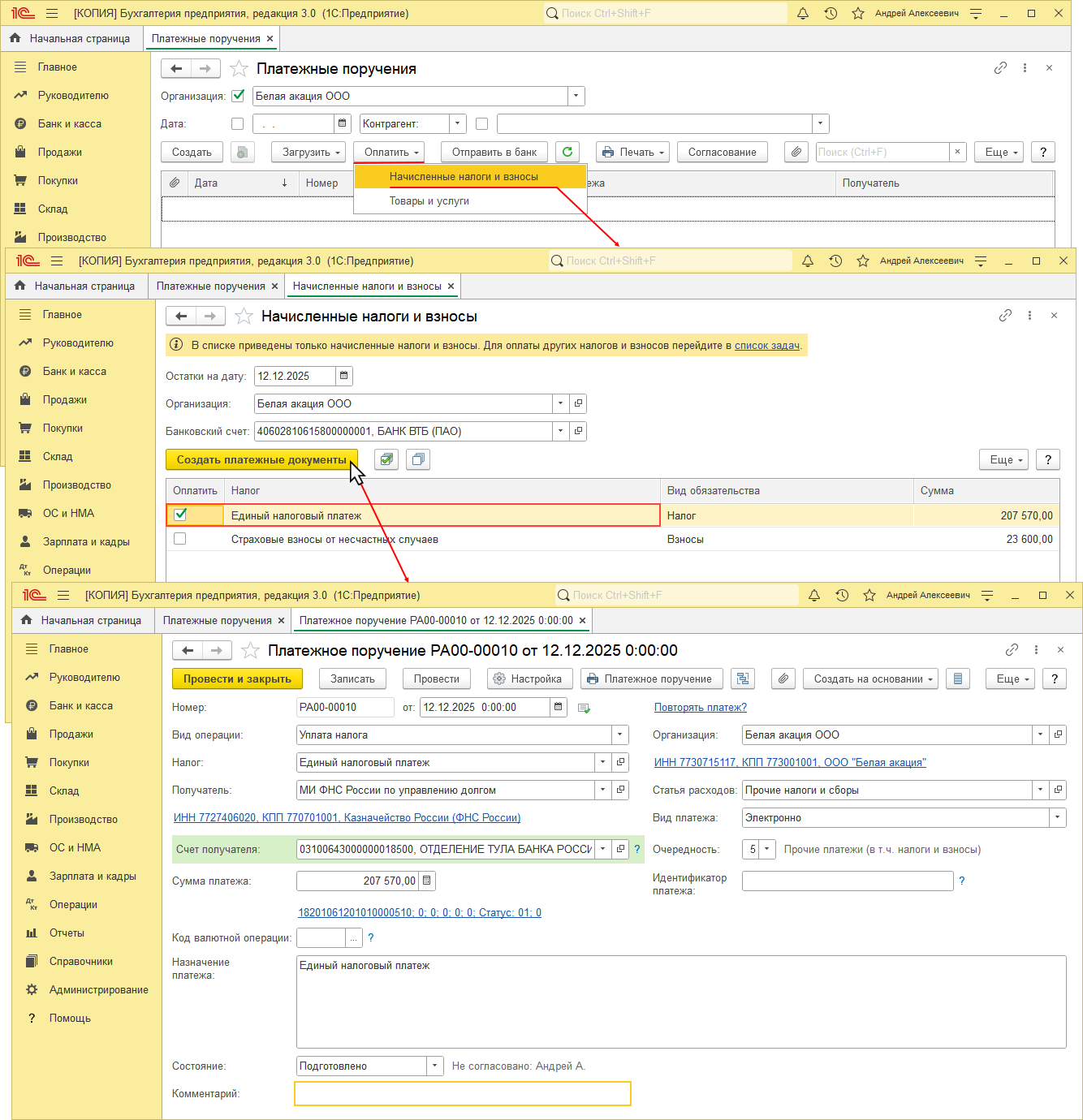Open the Налог record with its open icon
This screenshot has width=1083, height=1120.
click(x=620, y=762)
